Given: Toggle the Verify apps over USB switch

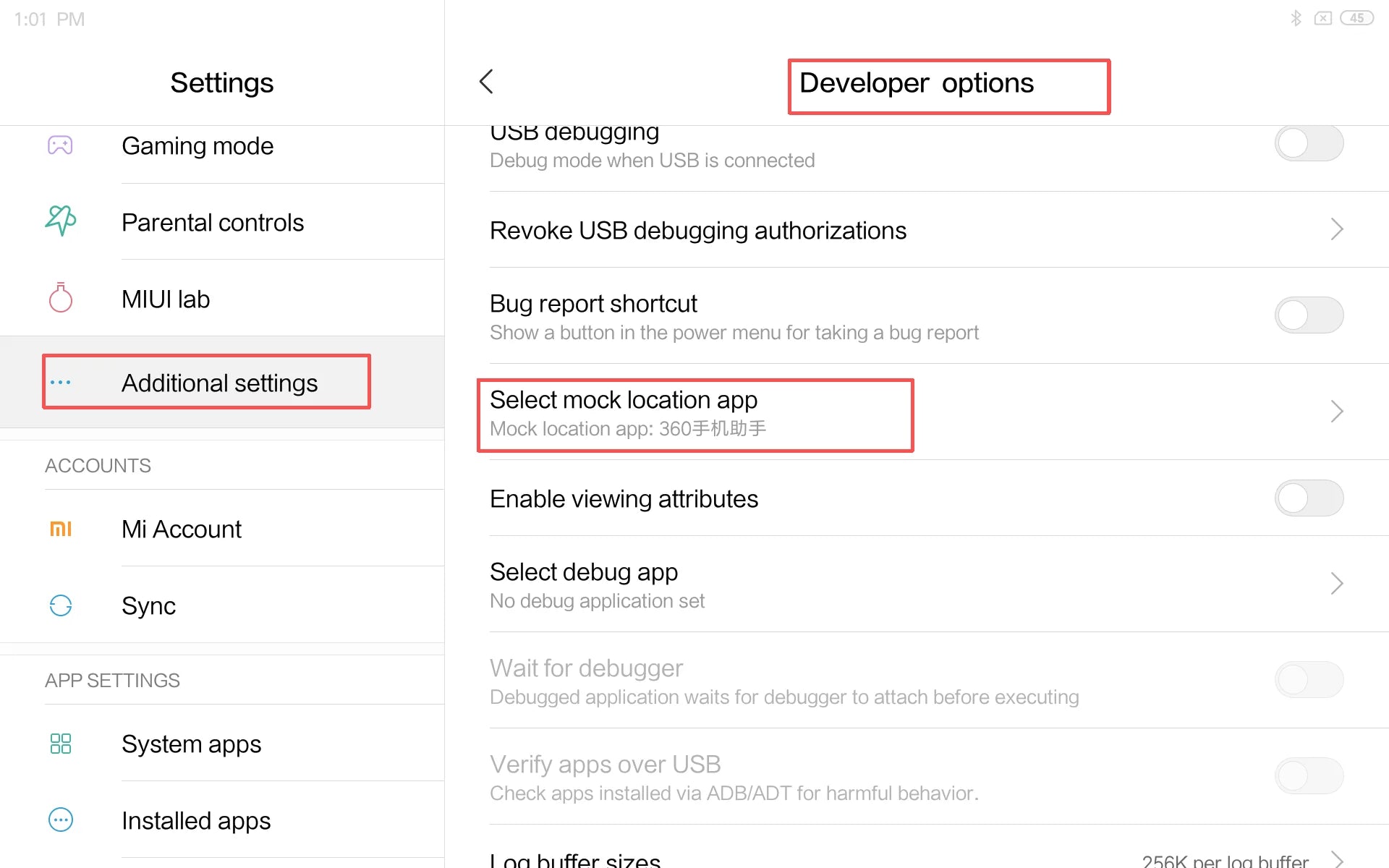Looking at the screenshot, I should pyautogui.click(x=1309, y=776).
